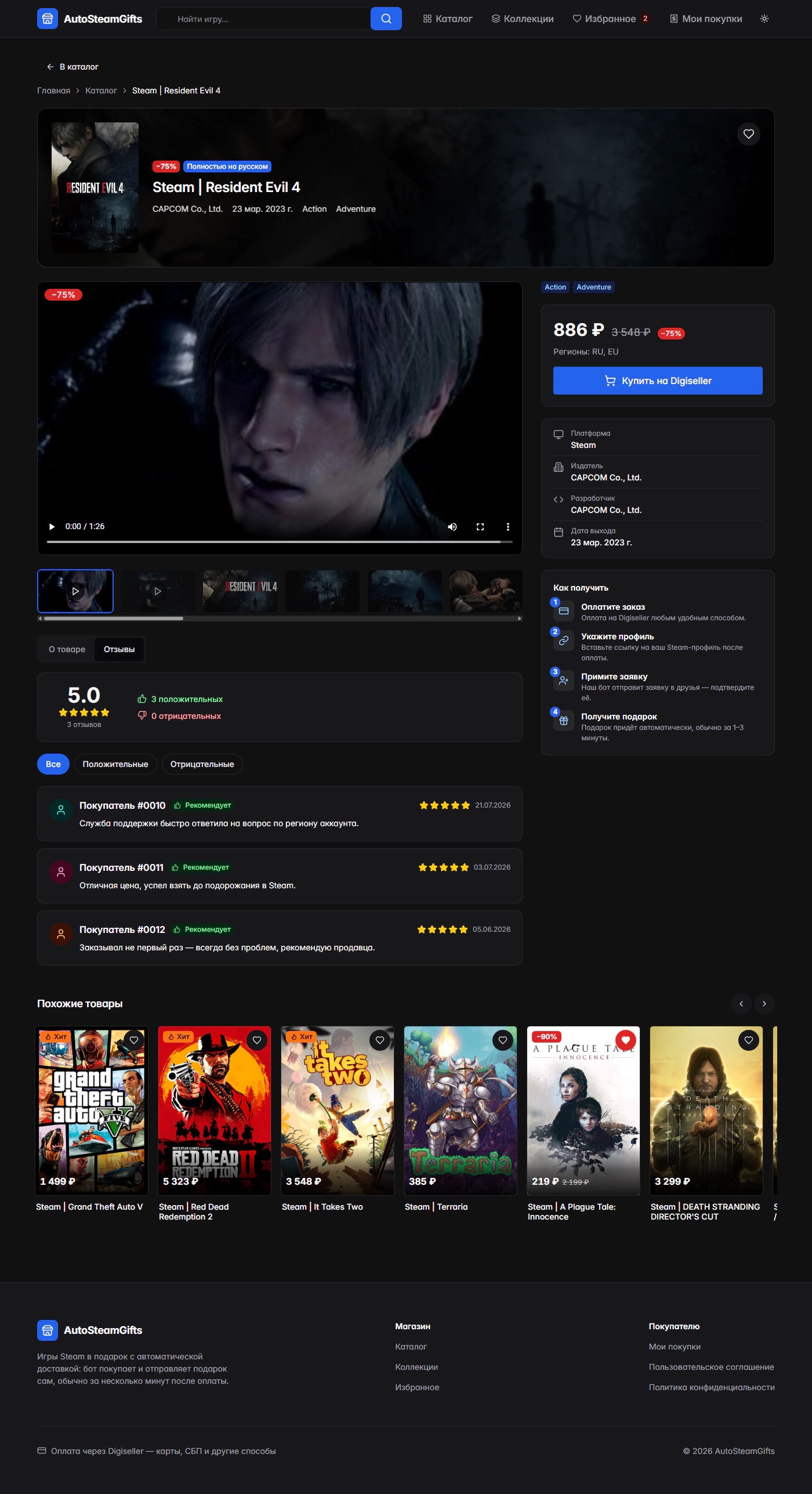Click the «Получите подарок» gift icon

[x=564, y=721]
